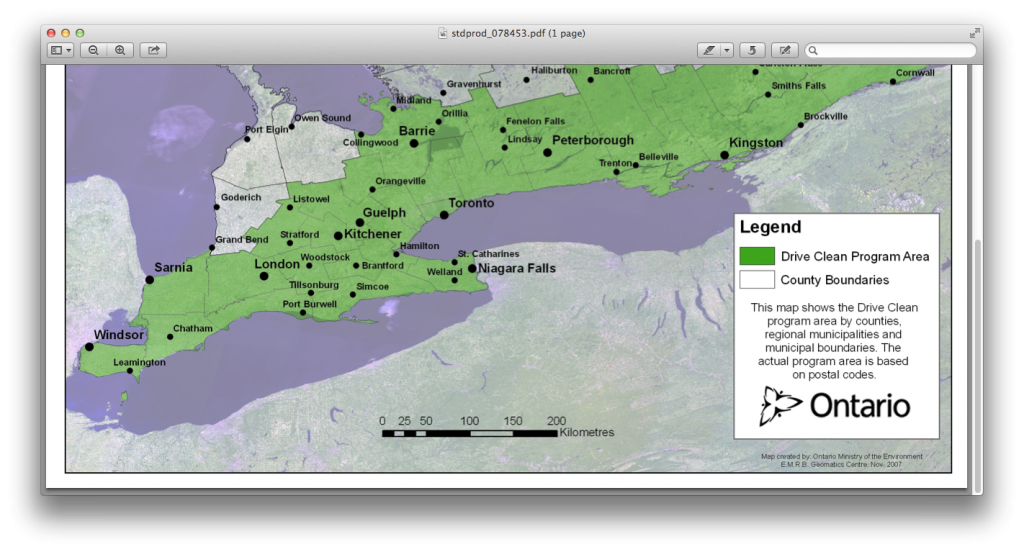The image size is (1024, 552).
Task: Click the green Drive Clean legend swatch
Action: click(x=757, y=256)
